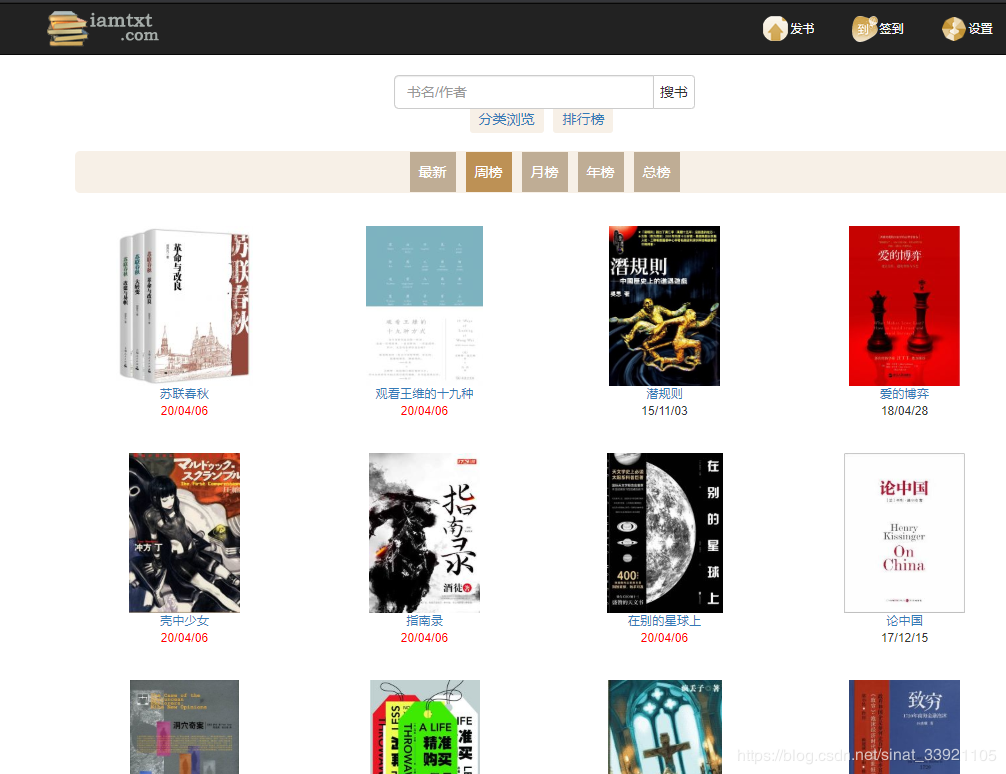Click the 指南录 title link
1006x774 pixels.
click(x=424, y=621)
